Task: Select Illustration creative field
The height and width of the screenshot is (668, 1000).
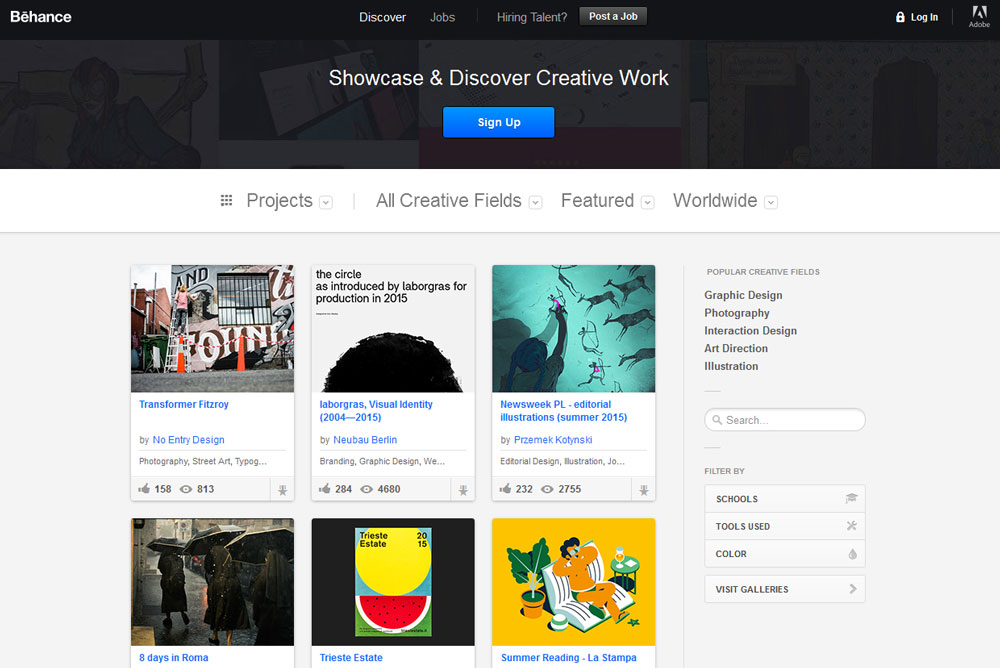Action: (731, 366)
